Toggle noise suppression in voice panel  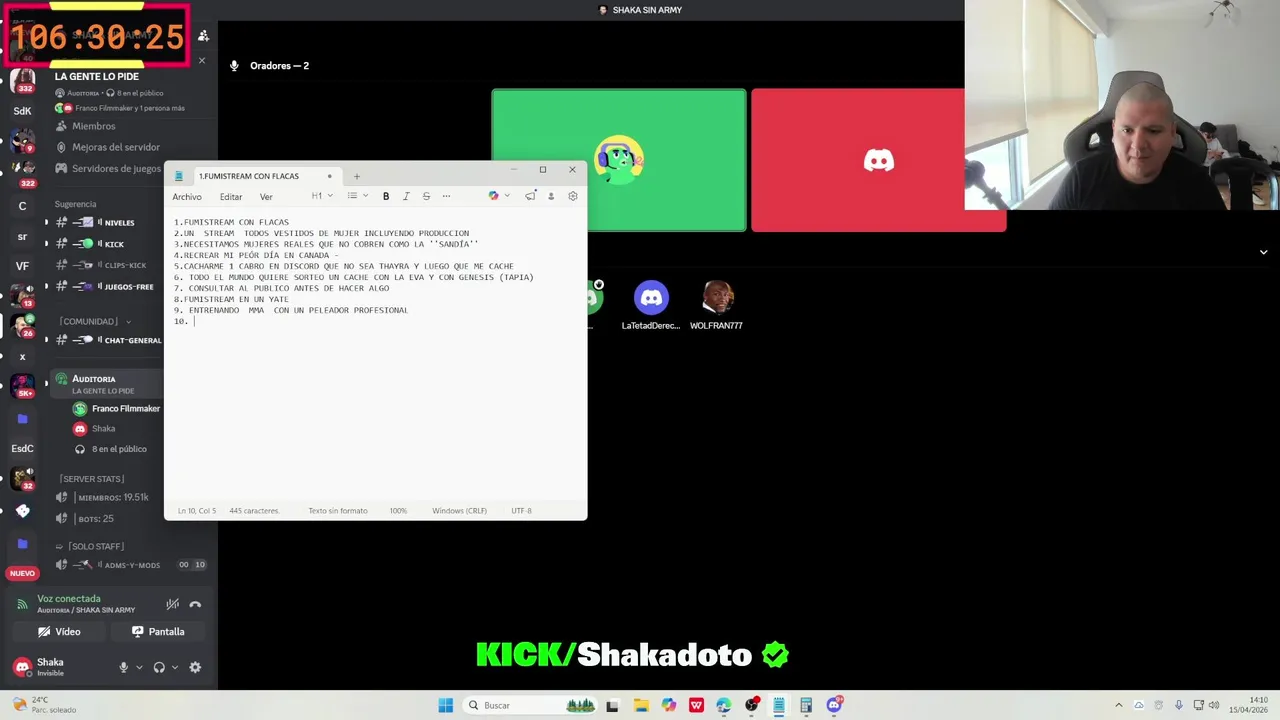click(172, 604)
